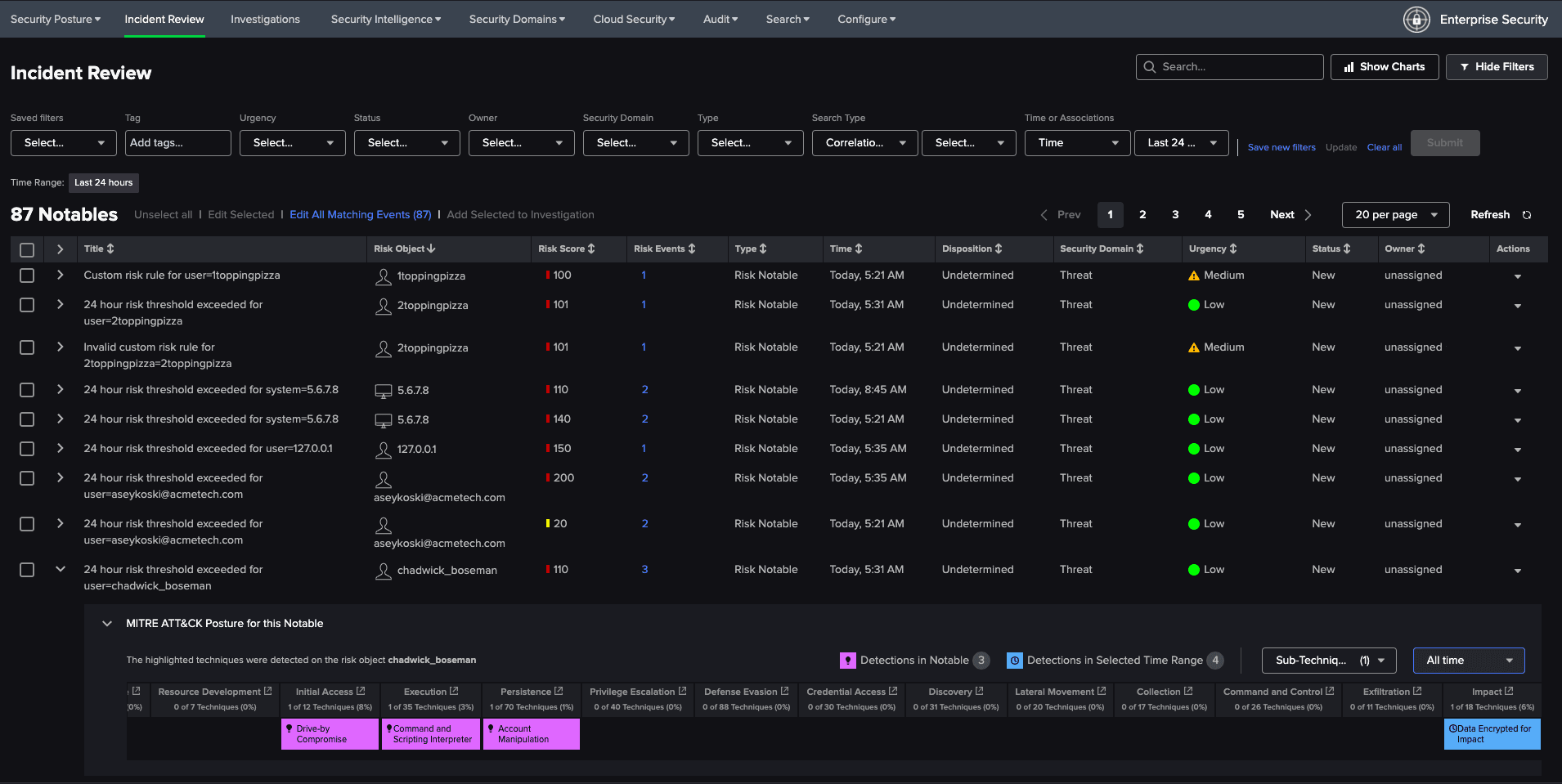
Task: Open the 20 per page dropdown
Action: click(1394, 214)
